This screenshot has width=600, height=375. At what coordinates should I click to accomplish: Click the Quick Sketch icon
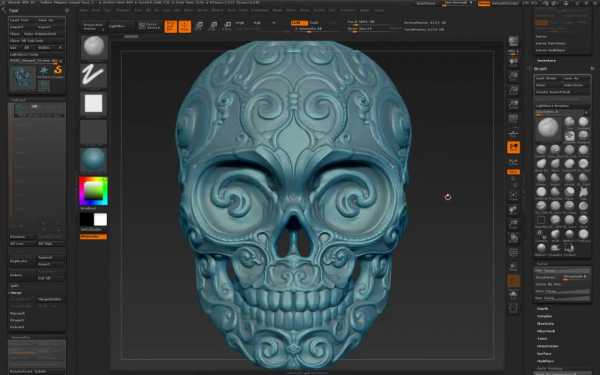[x=148, y=26]
